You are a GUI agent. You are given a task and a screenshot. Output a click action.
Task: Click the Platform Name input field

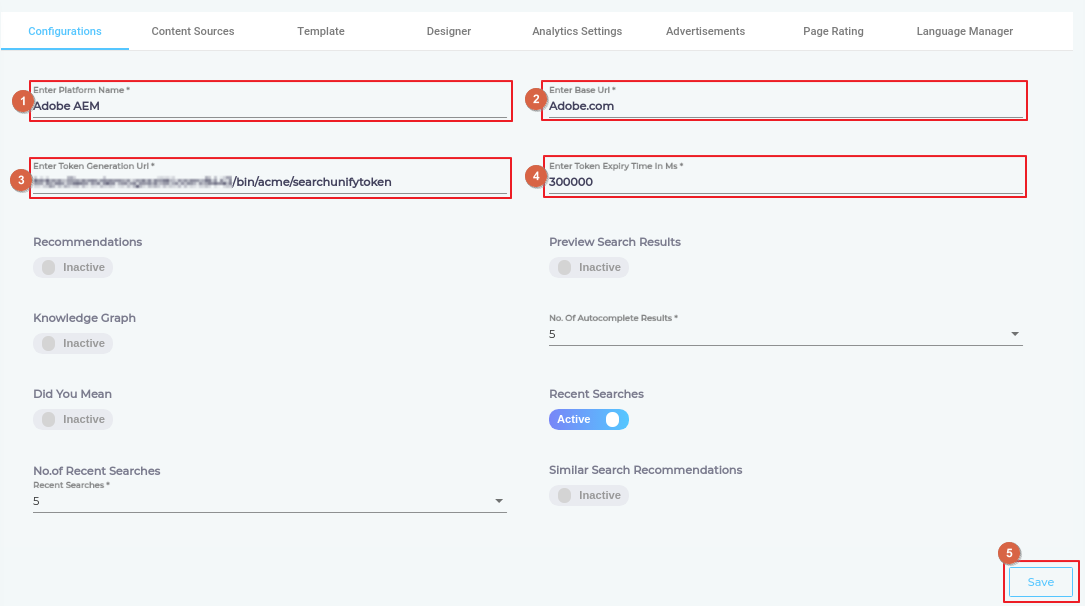269,106
